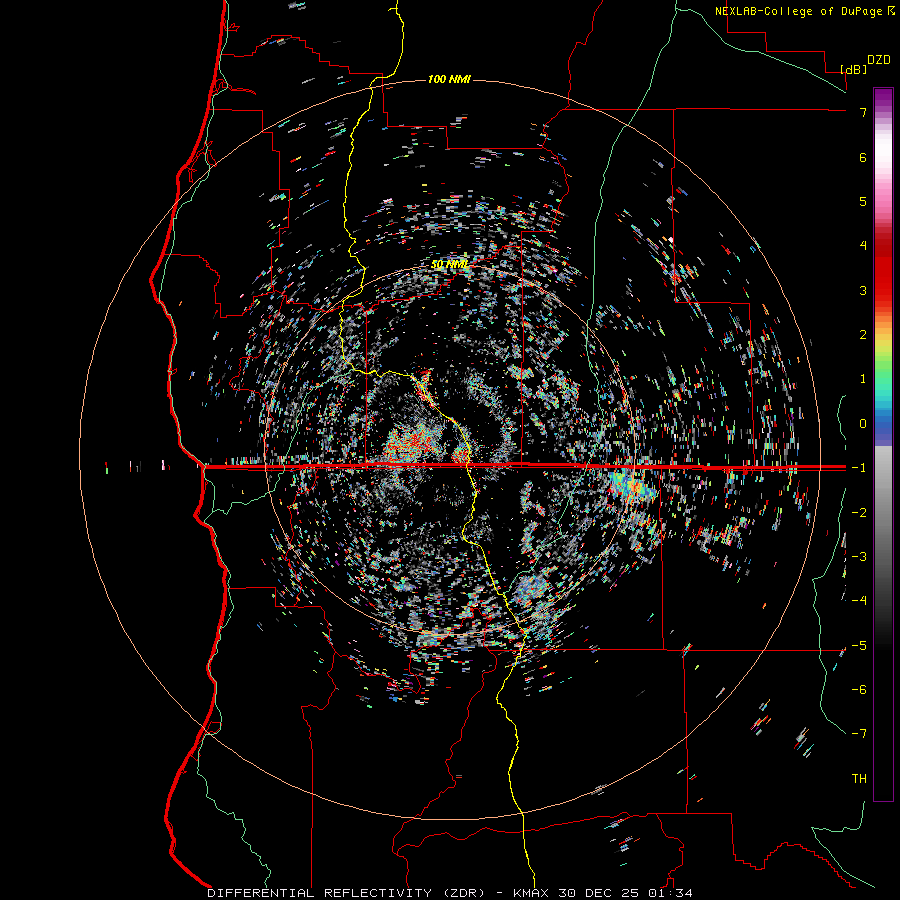Click the 7 tick on color scale
900x900 pixels.
863,112
